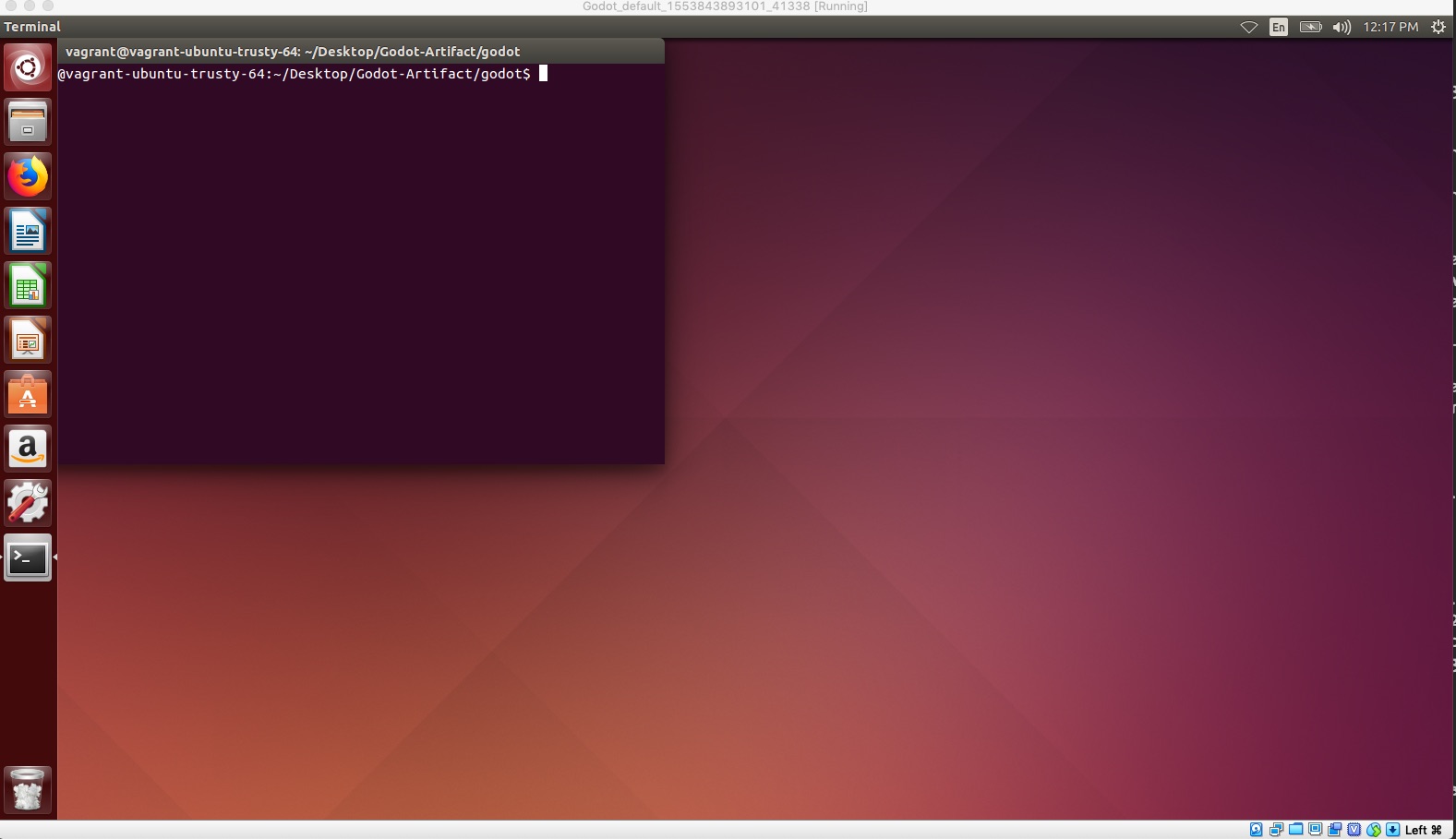Click the VirtualBox window title Godot_default

point(725,6)
